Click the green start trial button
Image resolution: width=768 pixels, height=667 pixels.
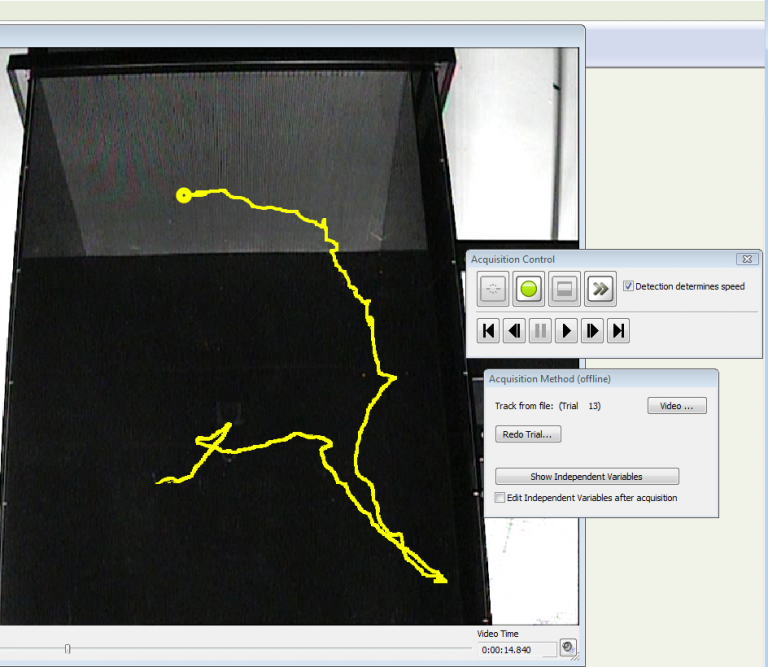[529, 289]
